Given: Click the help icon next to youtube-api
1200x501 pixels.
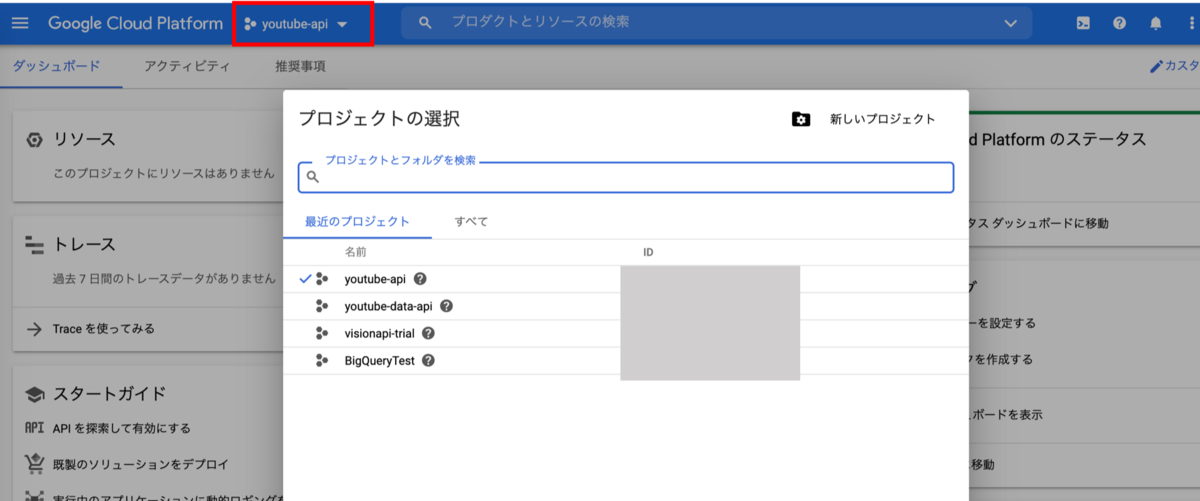Looking at the screenshot, I should [420, 279].
